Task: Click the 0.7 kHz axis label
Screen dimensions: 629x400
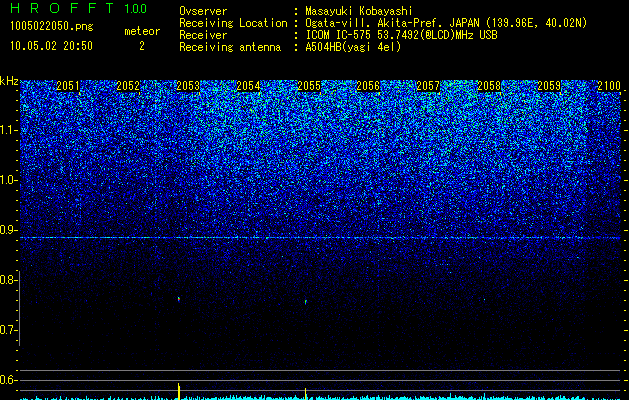Action: [x=8, y=330]
